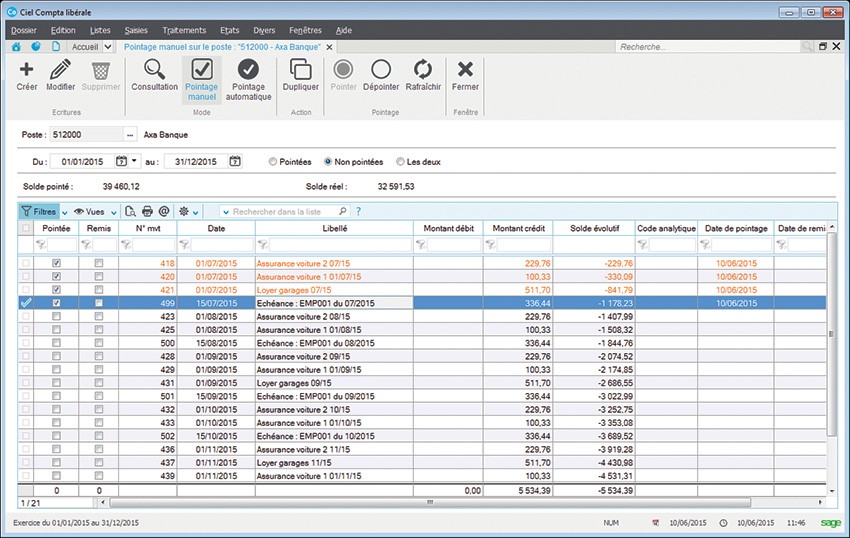
Task: Expand the Accueil tab dropdown
Action: tap(107, 47)
